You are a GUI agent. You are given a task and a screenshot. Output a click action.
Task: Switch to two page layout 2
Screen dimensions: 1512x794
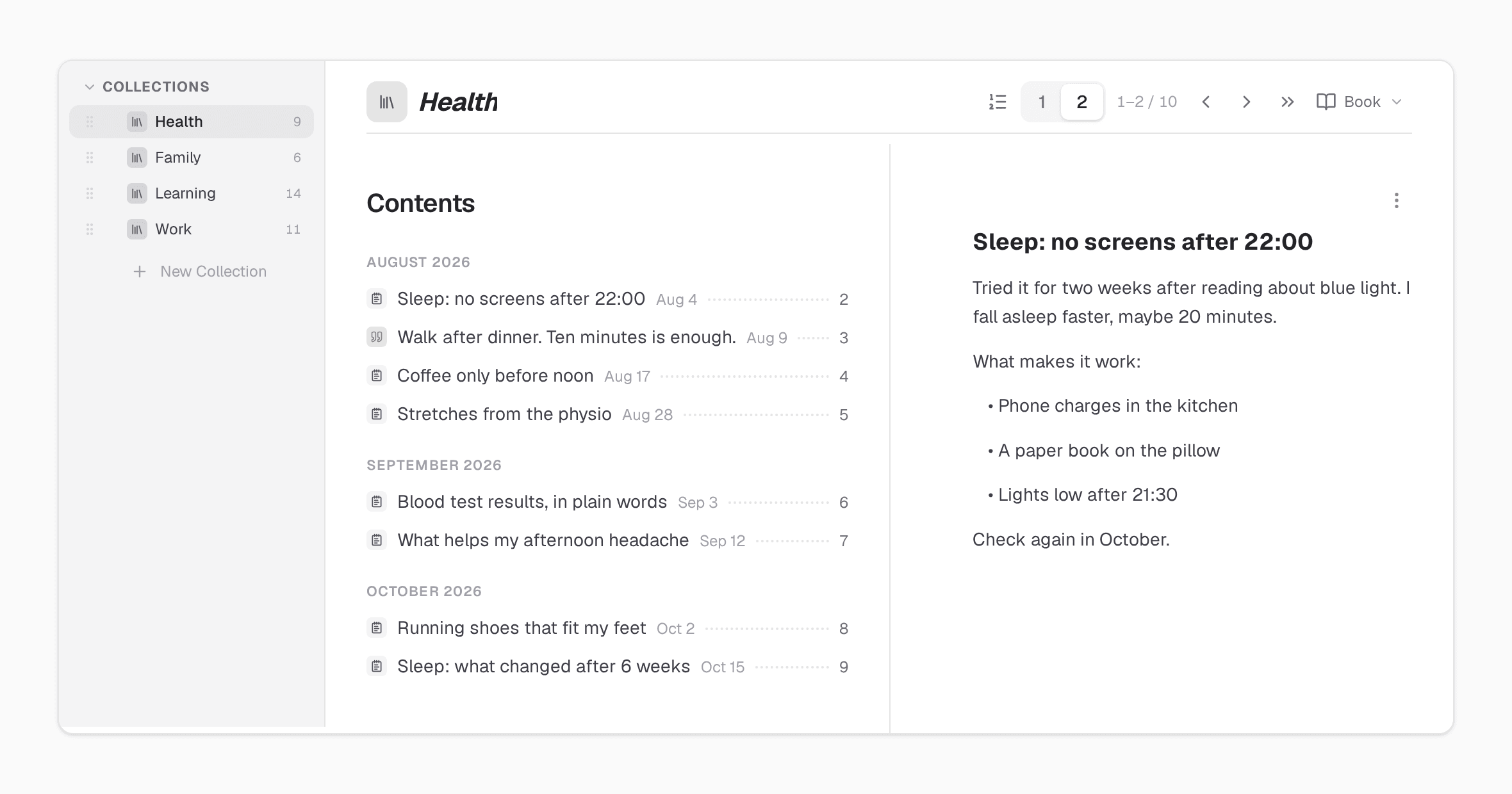(x=1082, y=102)
